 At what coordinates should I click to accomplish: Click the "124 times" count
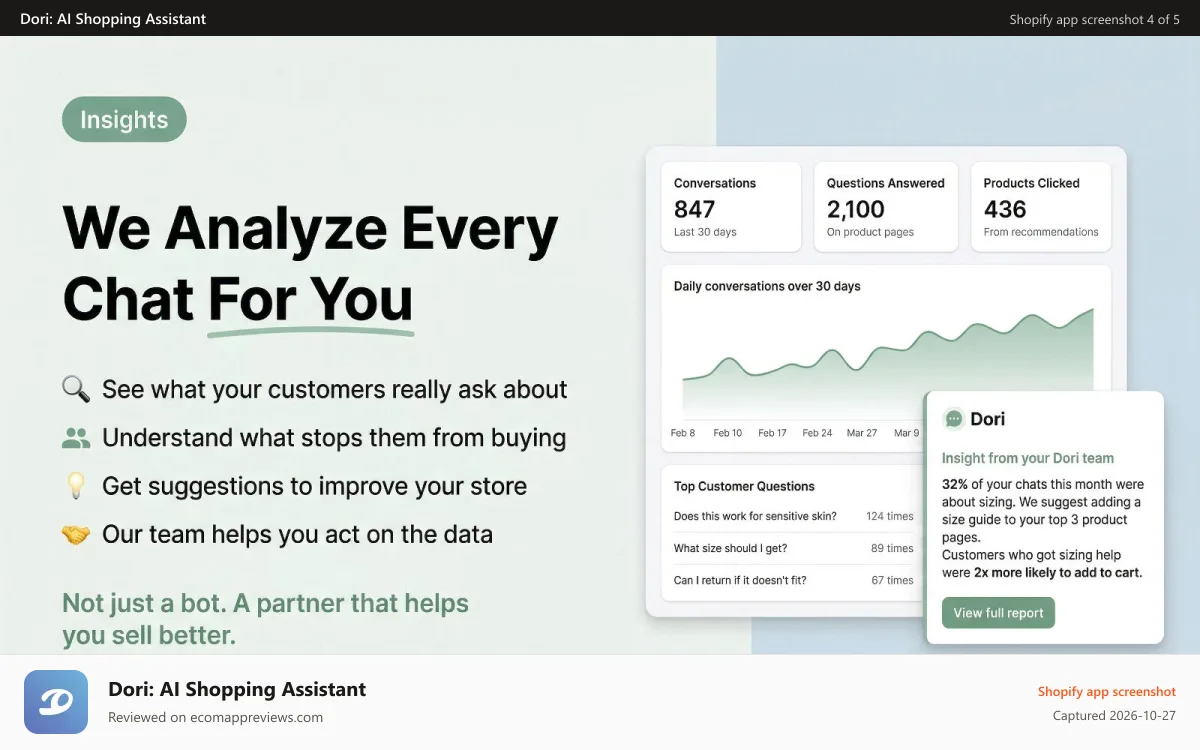click(x=890, y=516)
